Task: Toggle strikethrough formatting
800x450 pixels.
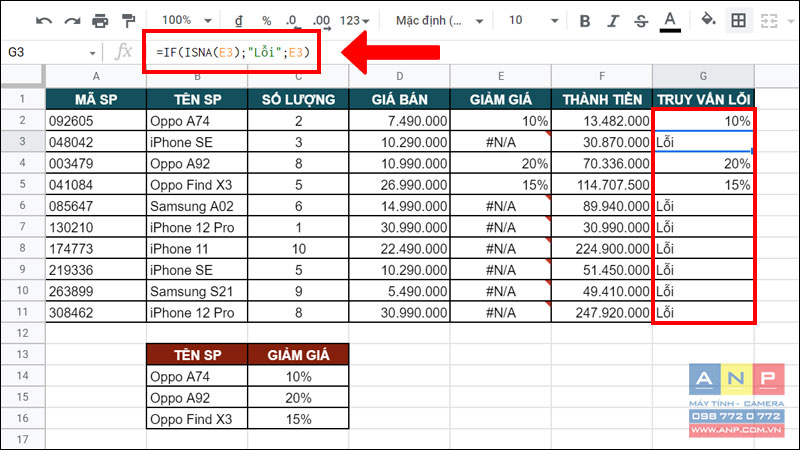Action: pos(641,21)
